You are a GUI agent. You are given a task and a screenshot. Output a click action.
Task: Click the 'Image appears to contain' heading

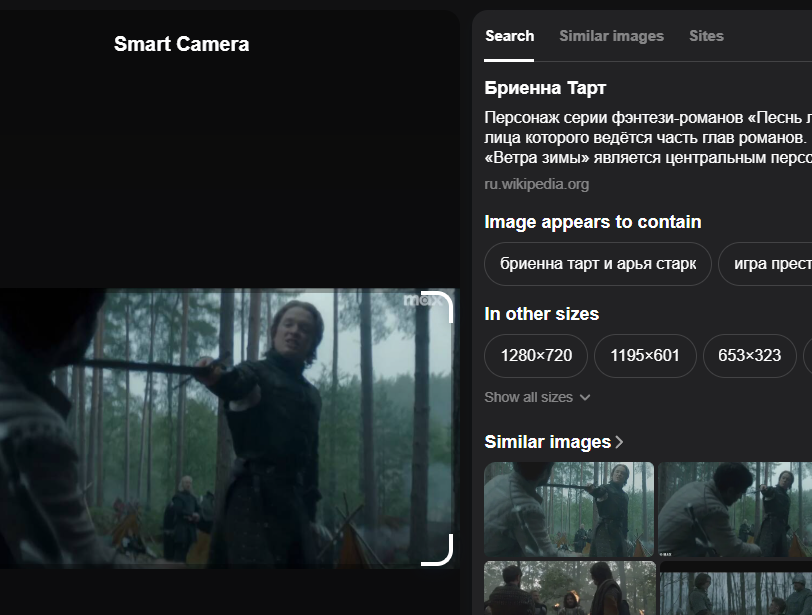(x=592, y=222)
